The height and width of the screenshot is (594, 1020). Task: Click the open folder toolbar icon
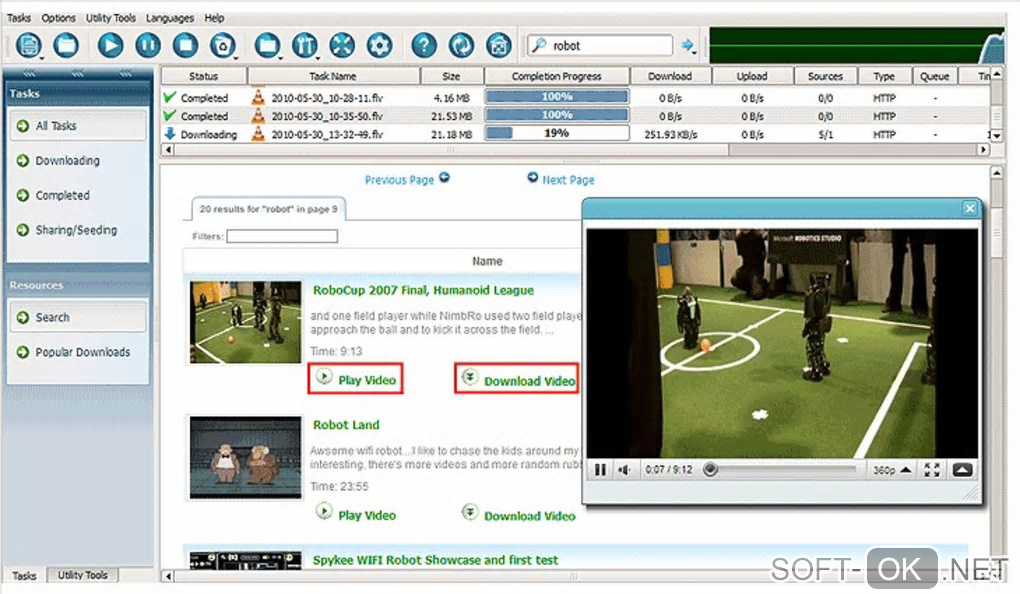66,45
